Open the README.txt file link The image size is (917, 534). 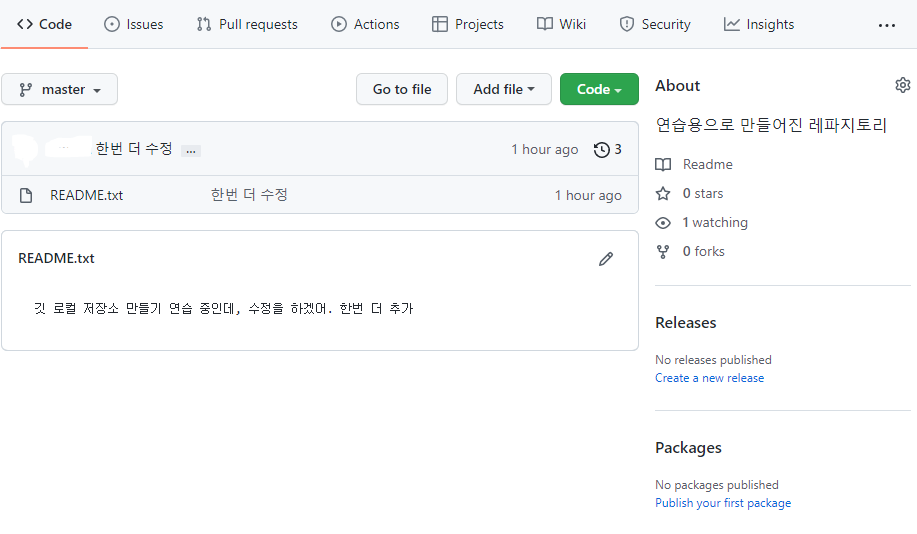click(87, 195)
